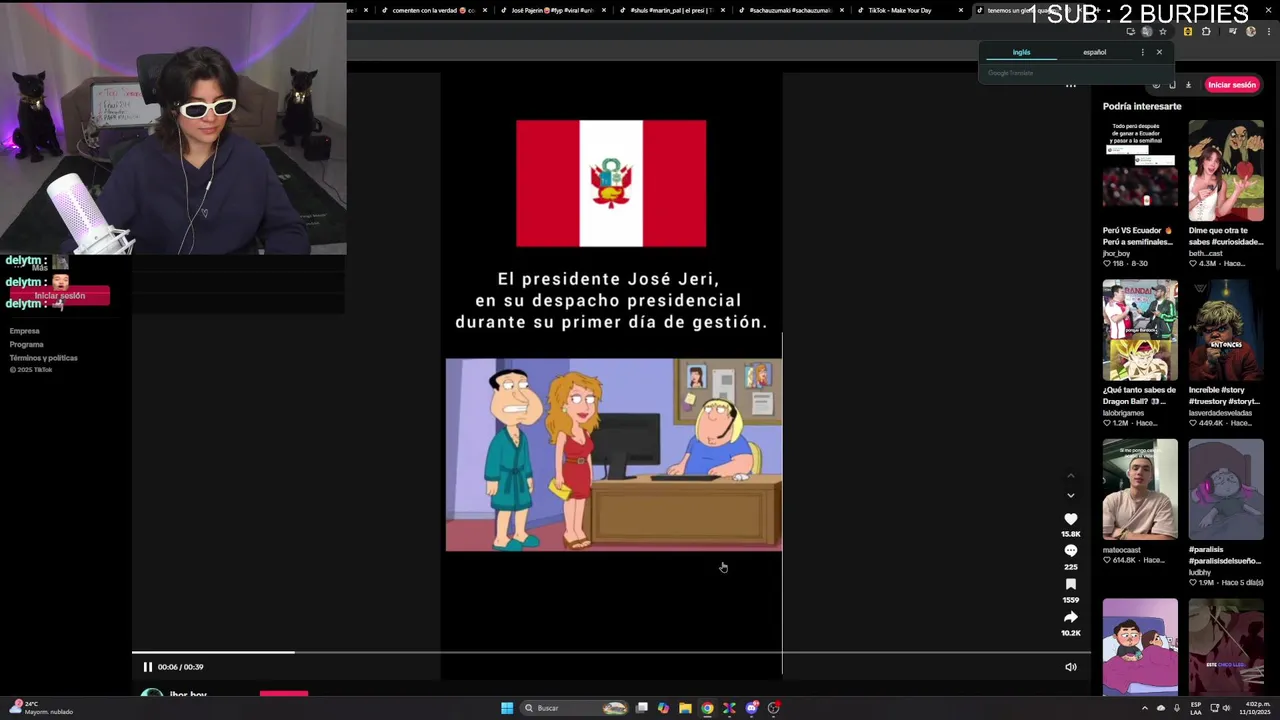The height and width of the screenshot is (720, 1280).
Task: Open the 'Increíble #story' video thumbnail
Action: 1226,330
